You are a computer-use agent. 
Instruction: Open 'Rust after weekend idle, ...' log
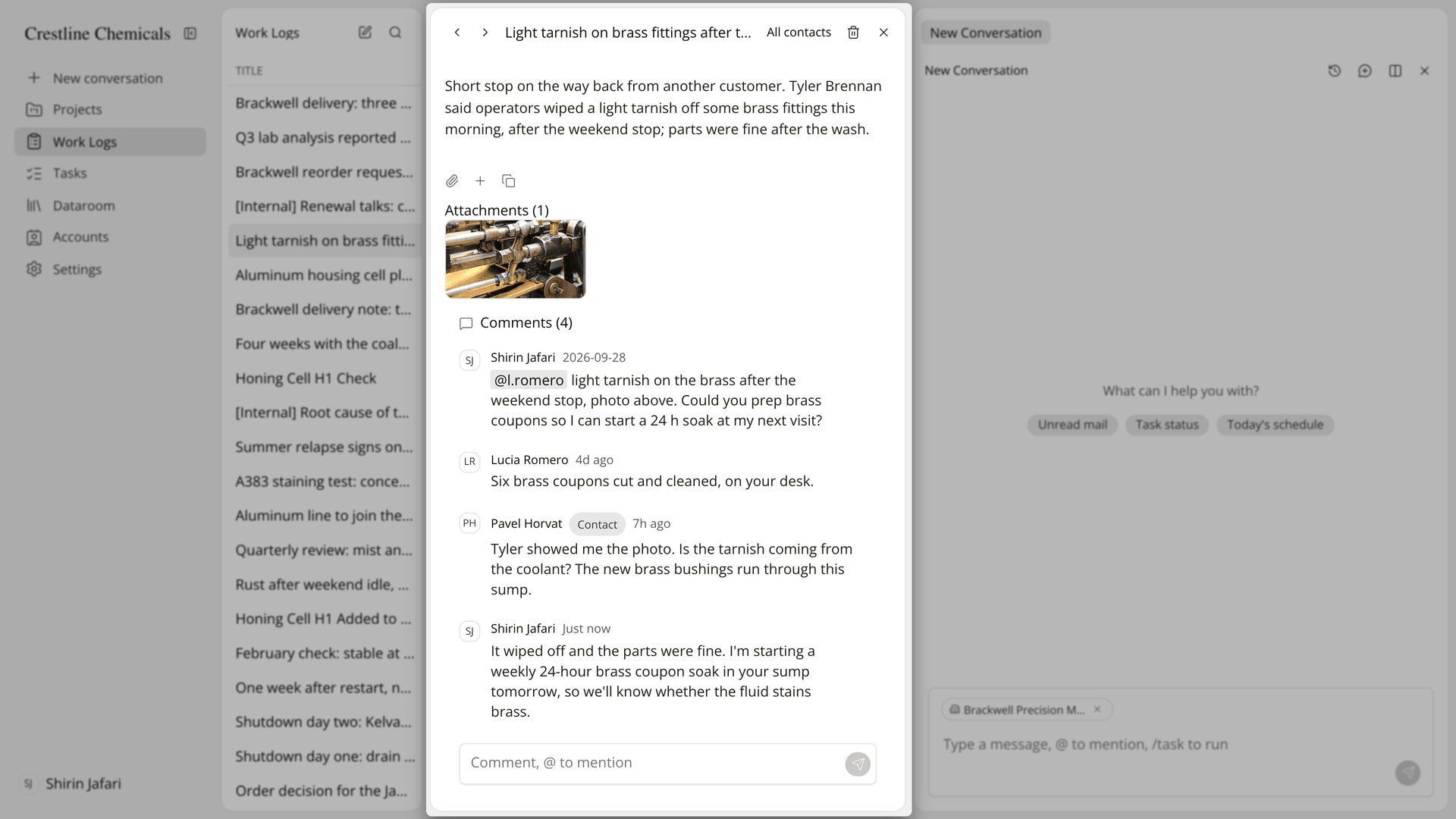tap(325, 585)
